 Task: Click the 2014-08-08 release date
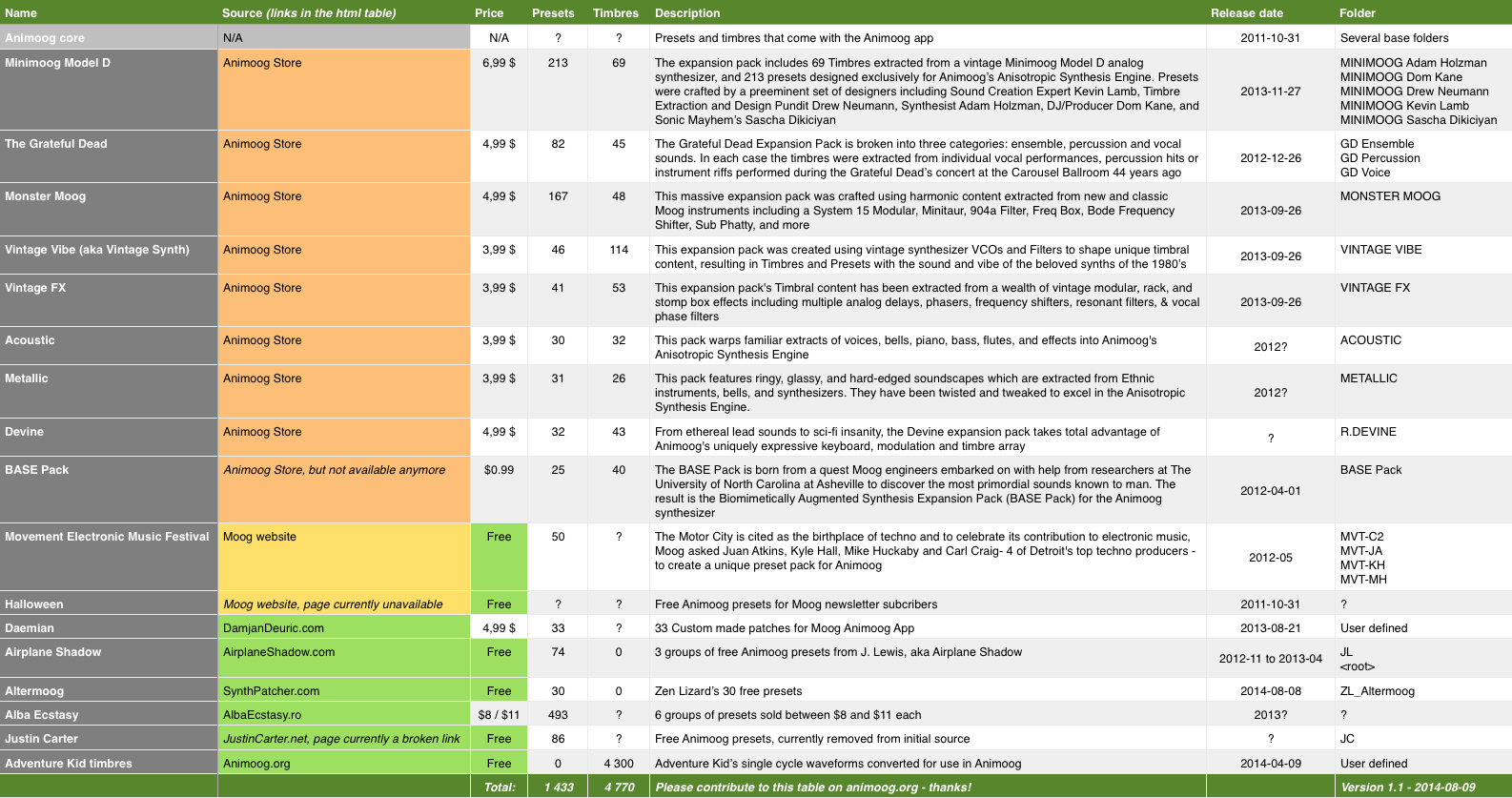pyautogui.click(x=1270, y=691)
